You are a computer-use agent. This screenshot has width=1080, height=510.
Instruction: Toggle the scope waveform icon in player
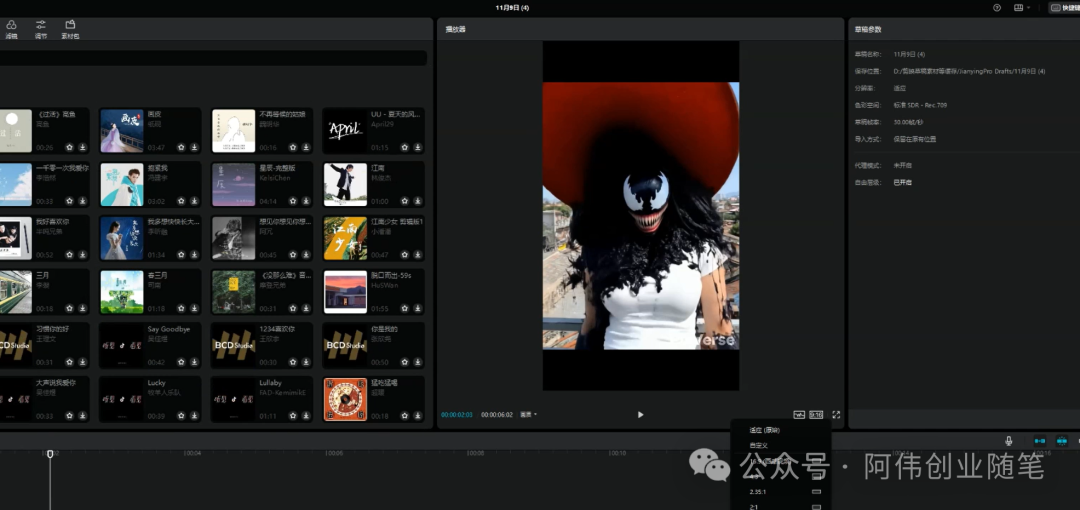point(799,415)
